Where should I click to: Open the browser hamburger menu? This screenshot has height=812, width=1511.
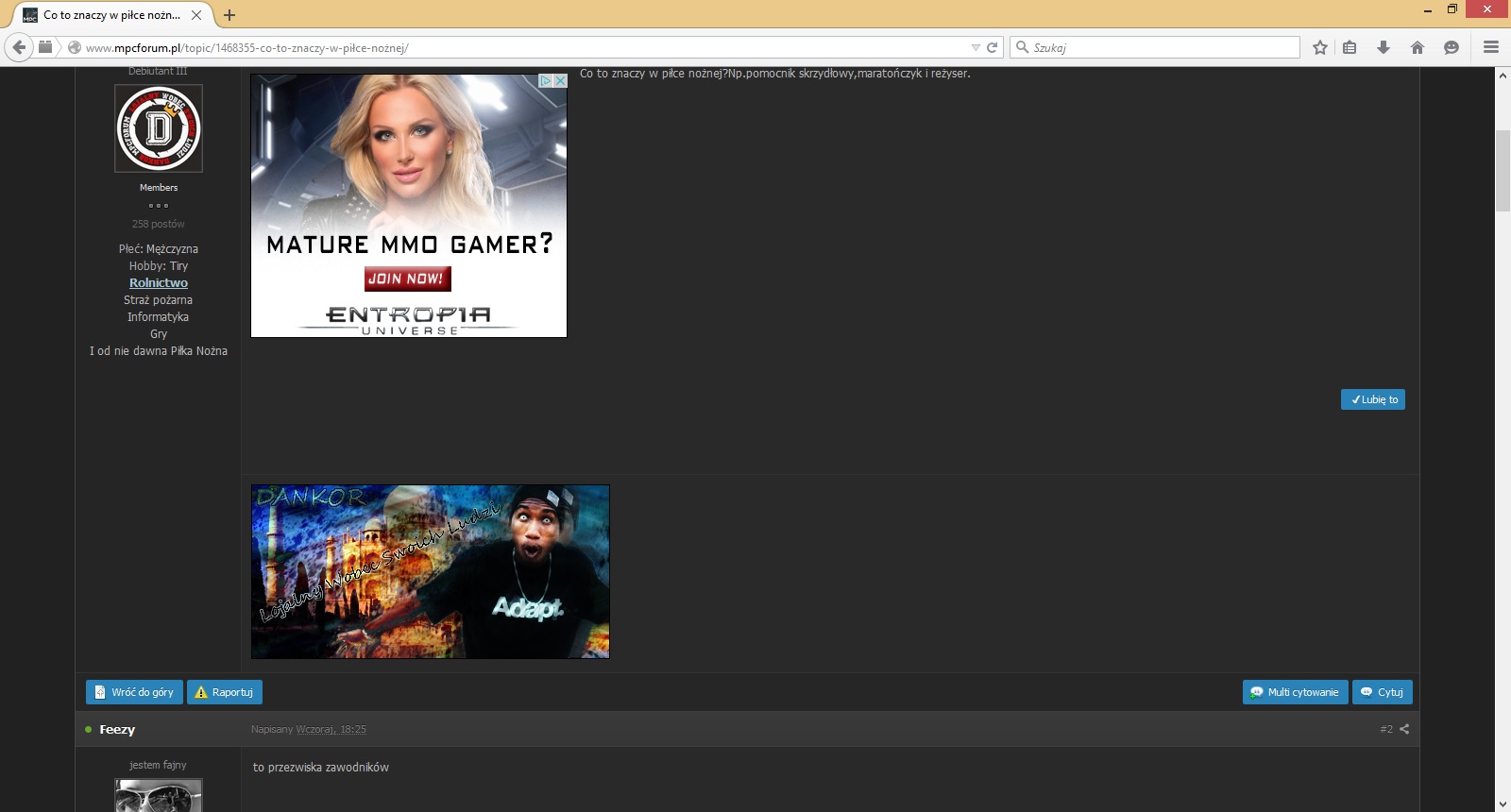1491,47
